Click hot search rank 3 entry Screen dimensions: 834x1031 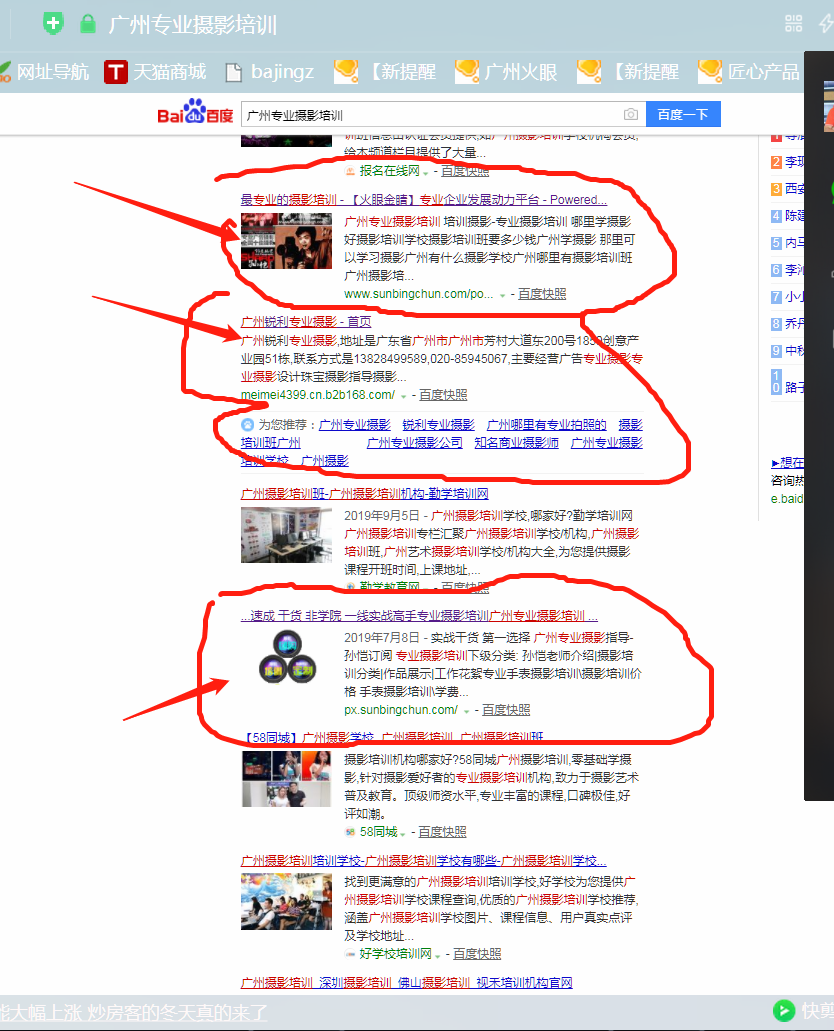(x=788, y=189)
